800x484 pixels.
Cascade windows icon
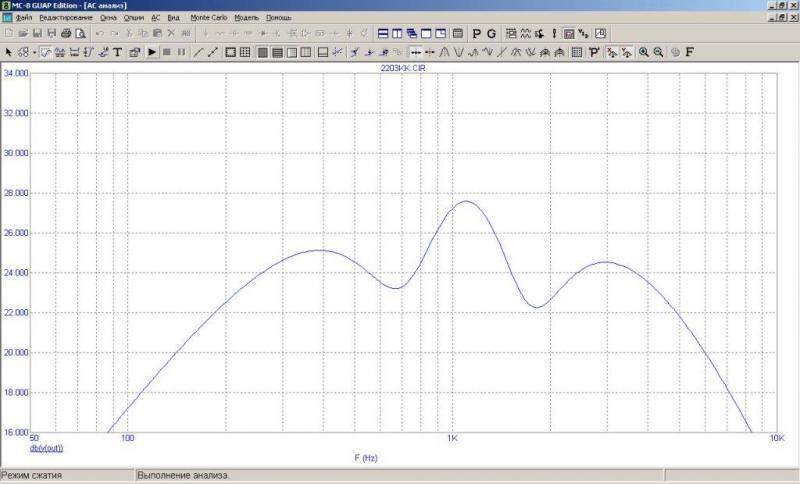(411, 34)
